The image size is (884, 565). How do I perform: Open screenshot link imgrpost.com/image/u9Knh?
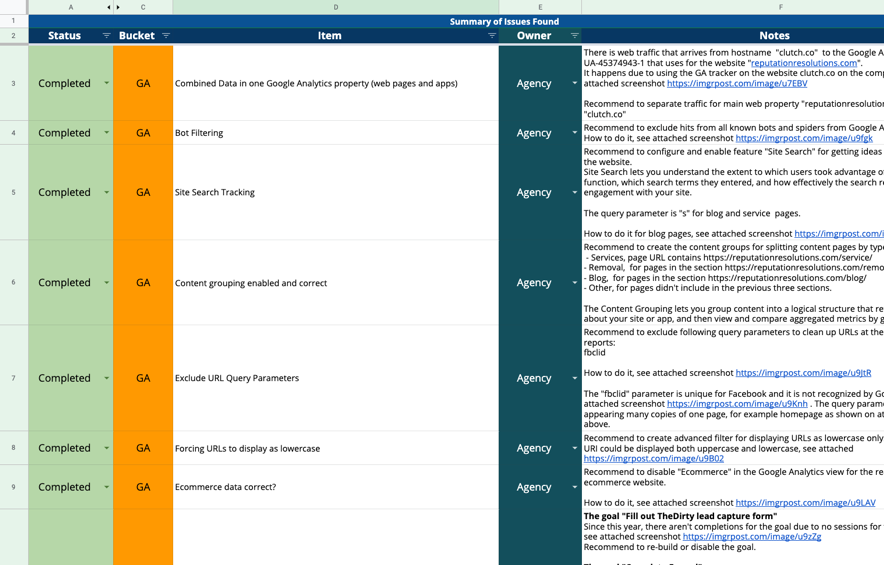click(737, 404)
